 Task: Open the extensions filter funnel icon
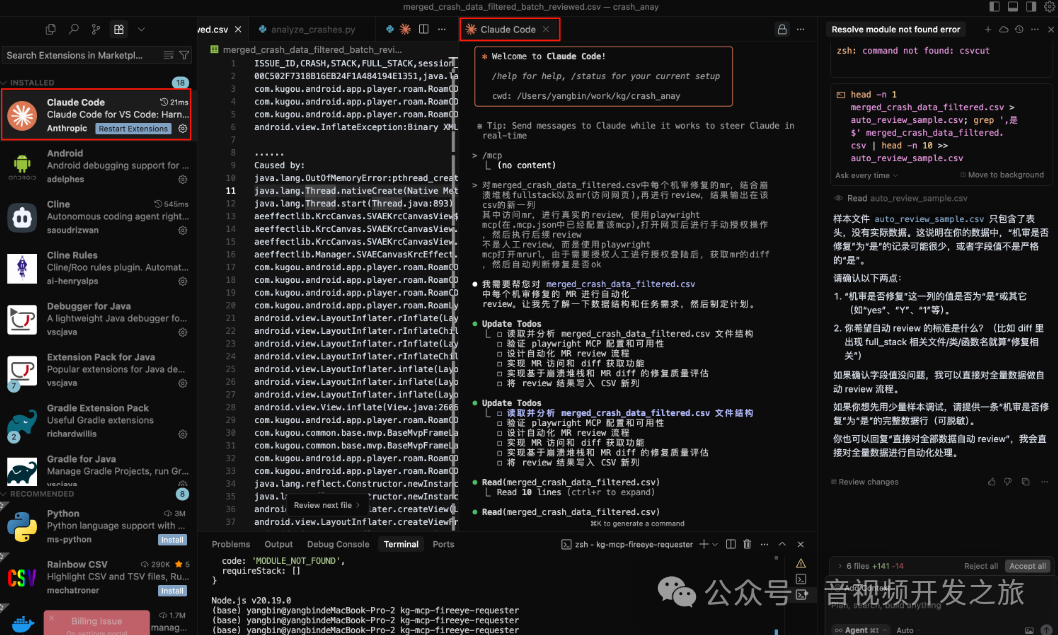tap(184, 55)
